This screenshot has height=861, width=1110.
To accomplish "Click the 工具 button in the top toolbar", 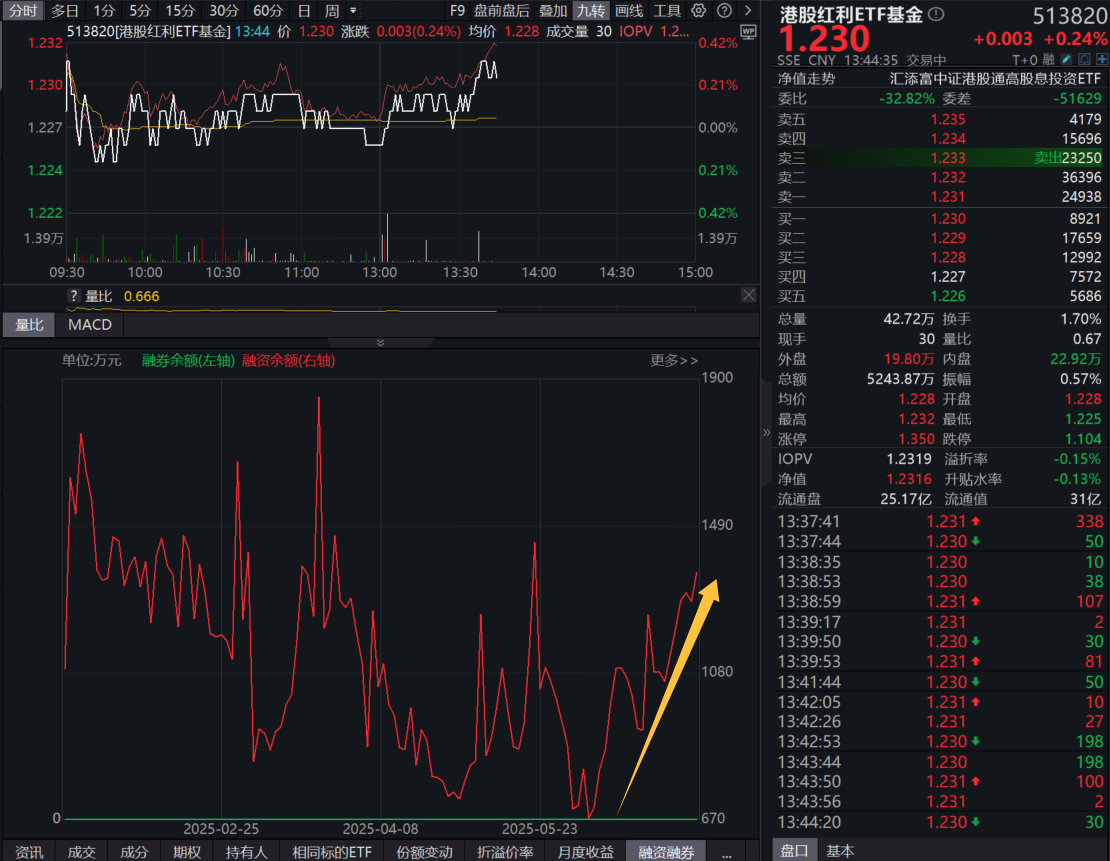I will tap(666, 11).
